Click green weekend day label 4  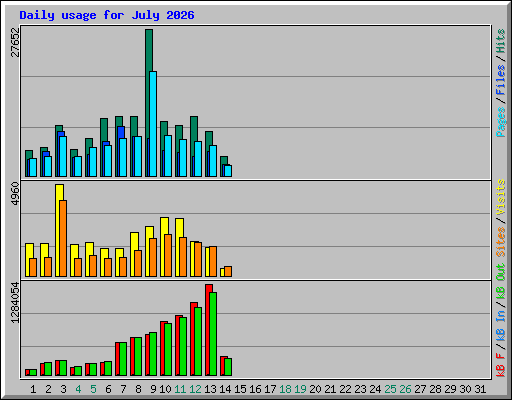pos(78,389)
